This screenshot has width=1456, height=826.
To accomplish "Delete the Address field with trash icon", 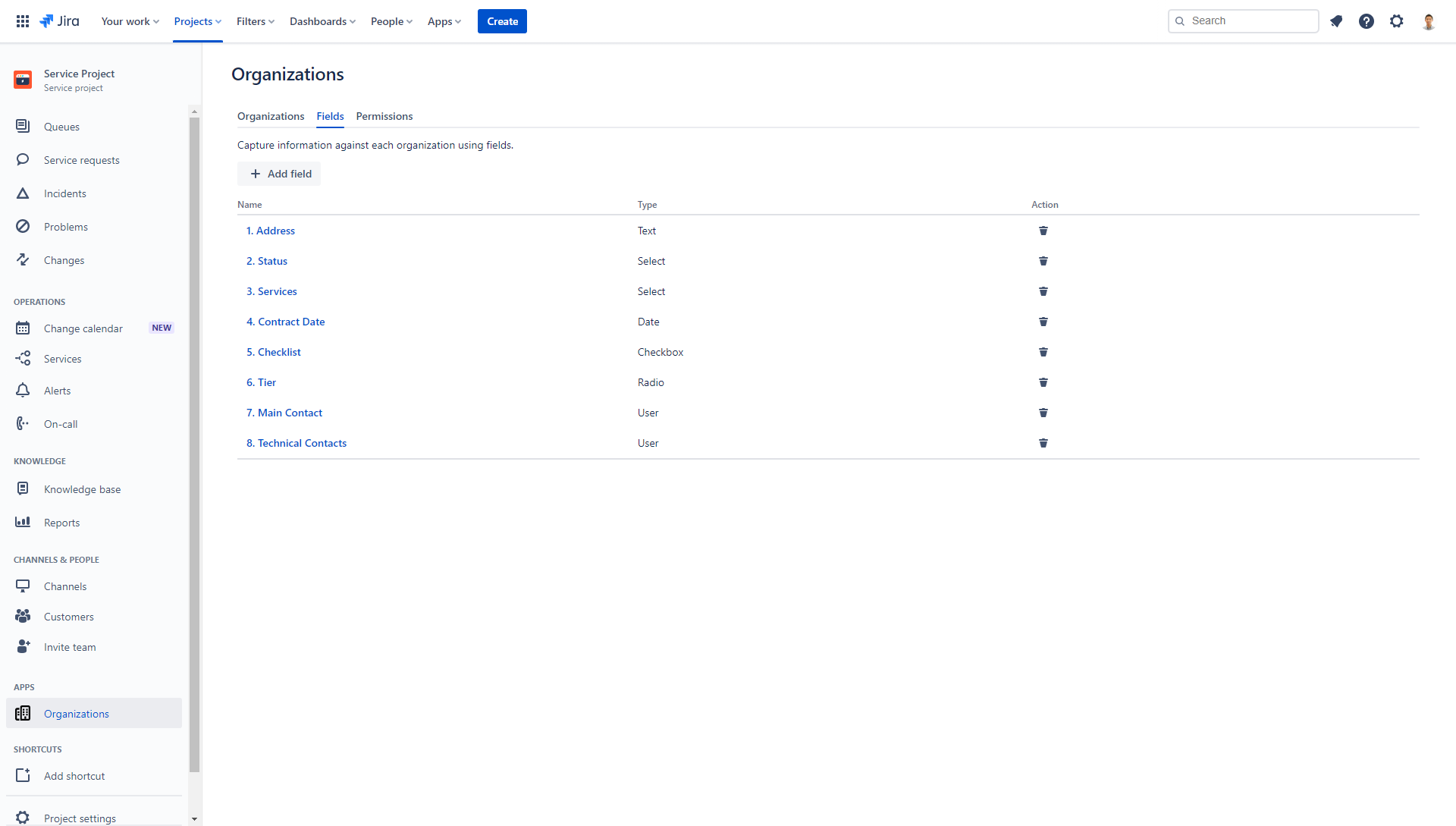I will [1043, 231].
